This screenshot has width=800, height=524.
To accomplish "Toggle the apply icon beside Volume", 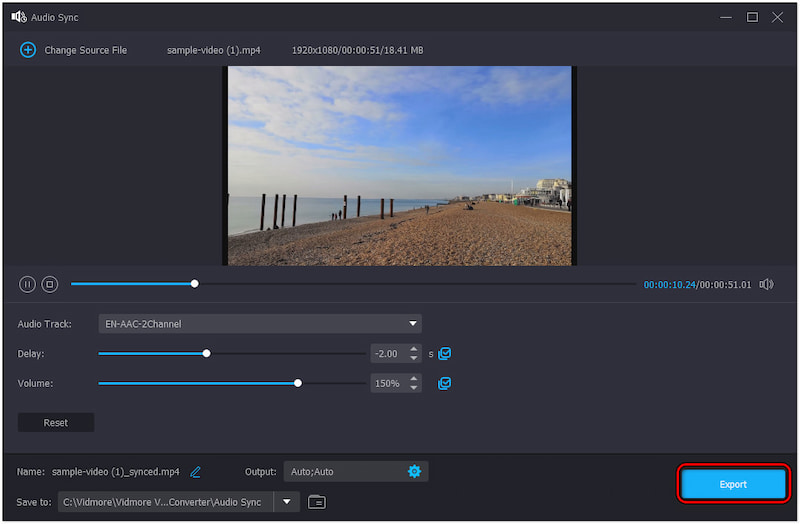I will (x=445, y=383).
